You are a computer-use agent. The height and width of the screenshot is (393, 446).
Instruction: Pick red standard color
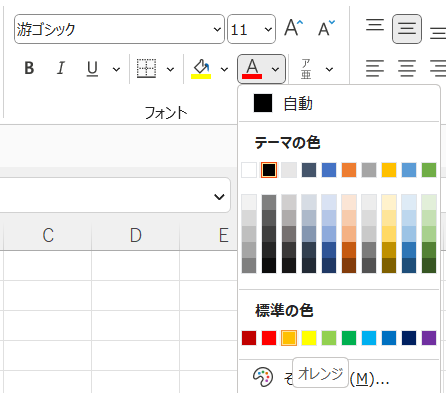[x=269, y=338]
